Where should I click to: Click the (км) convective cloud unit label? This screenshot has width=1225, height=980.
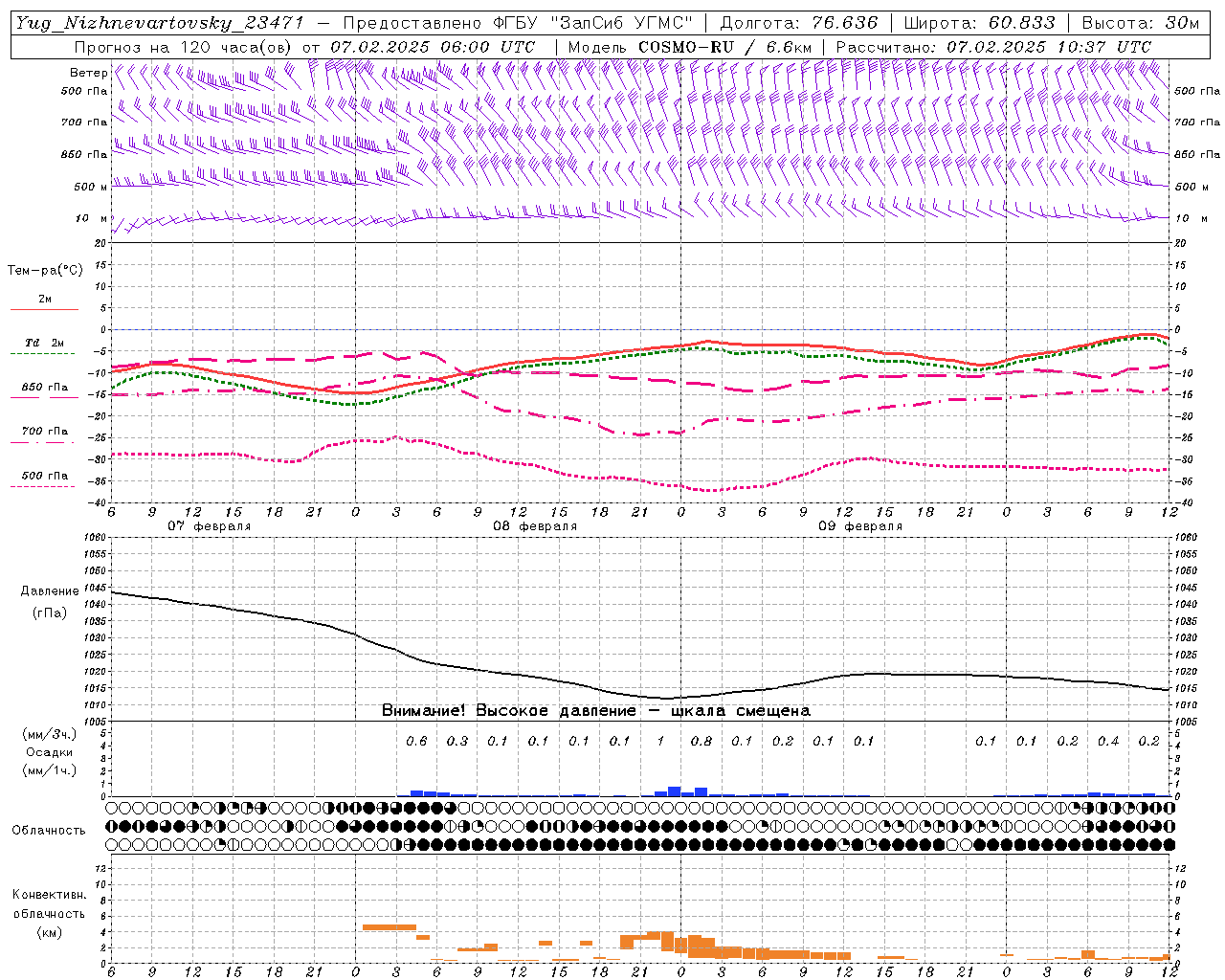coord(49,932)
